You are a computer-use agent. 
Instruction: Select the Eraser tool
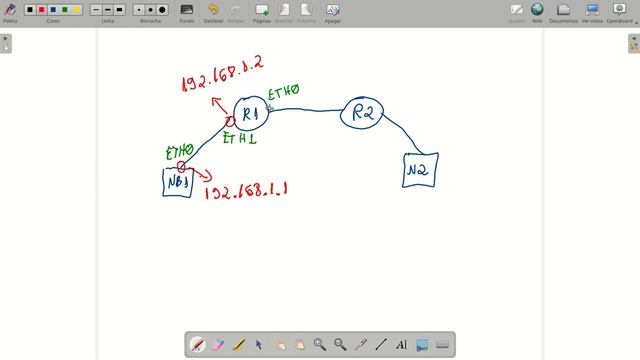(x=218, y=344)
